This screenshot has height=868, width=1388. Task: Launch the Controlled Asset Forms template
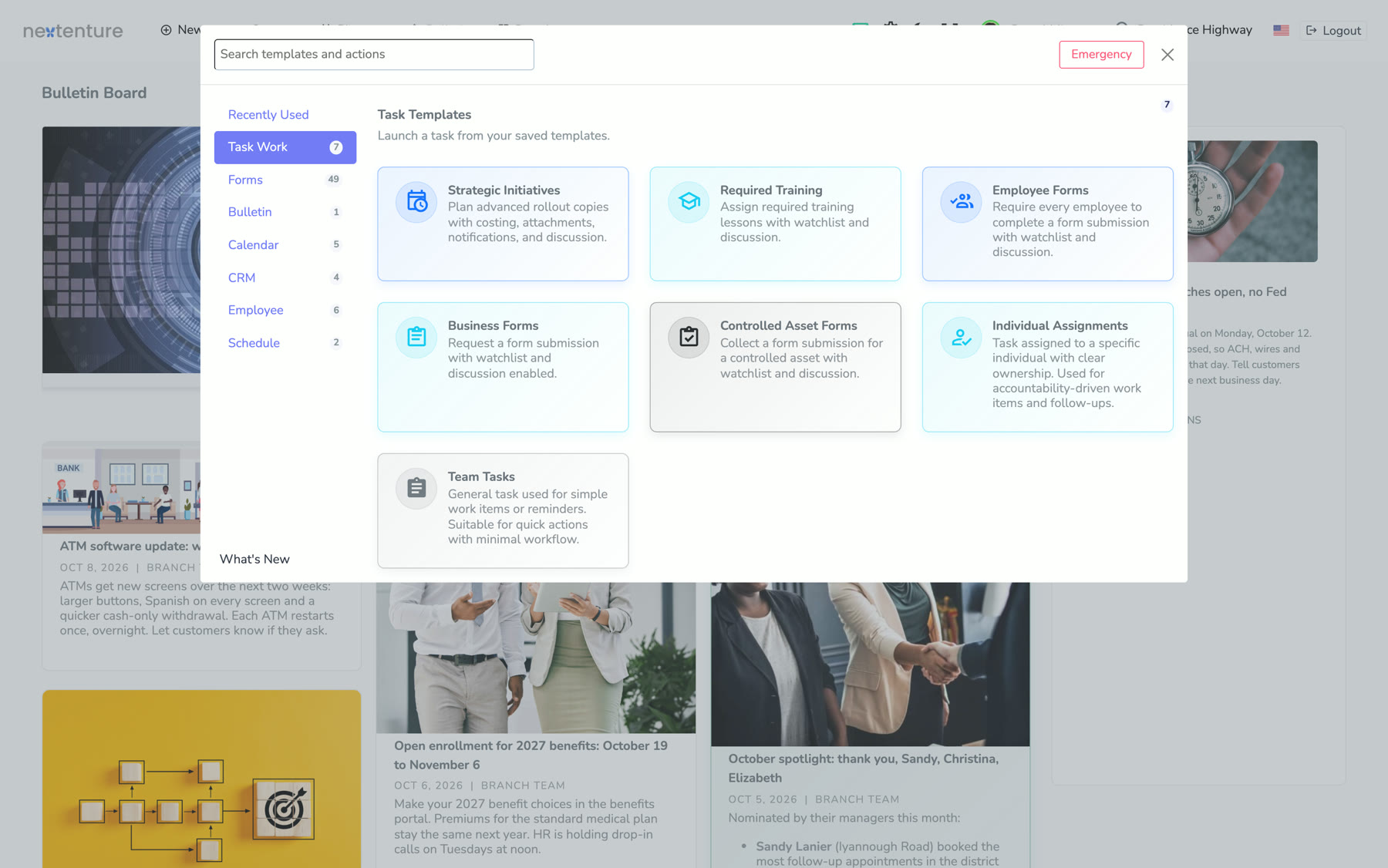pos(775,367)
